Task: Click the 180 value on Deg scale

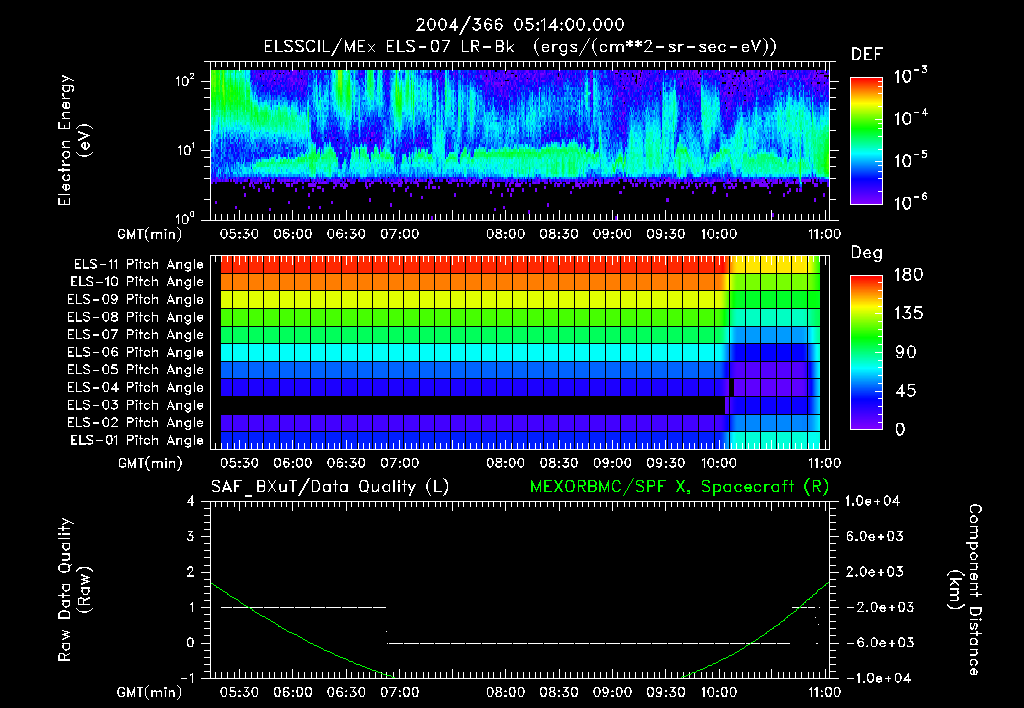Action: coord(908,275)
